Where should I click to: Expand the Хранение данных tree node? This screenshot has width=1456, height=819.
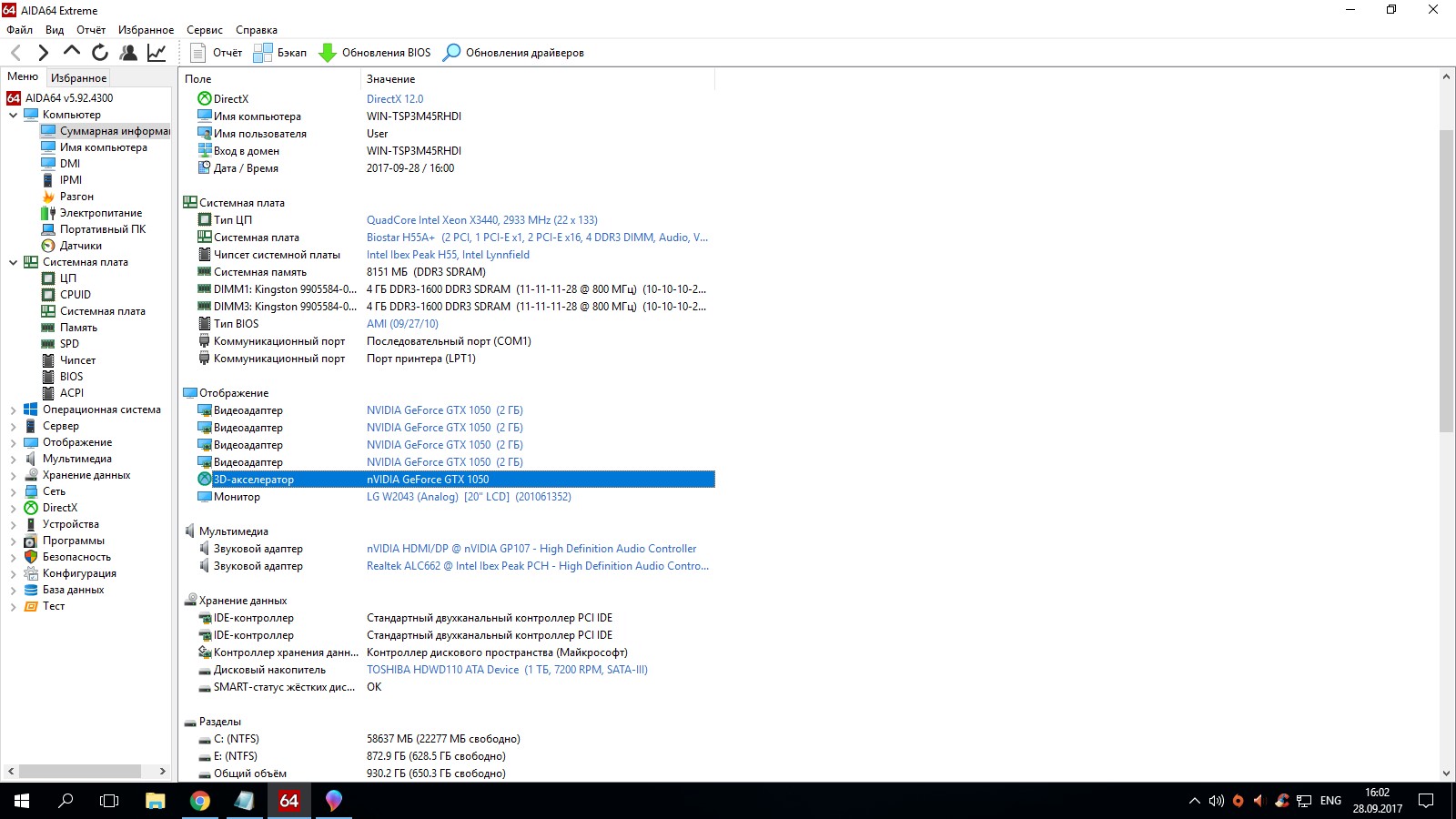(13, 475)
